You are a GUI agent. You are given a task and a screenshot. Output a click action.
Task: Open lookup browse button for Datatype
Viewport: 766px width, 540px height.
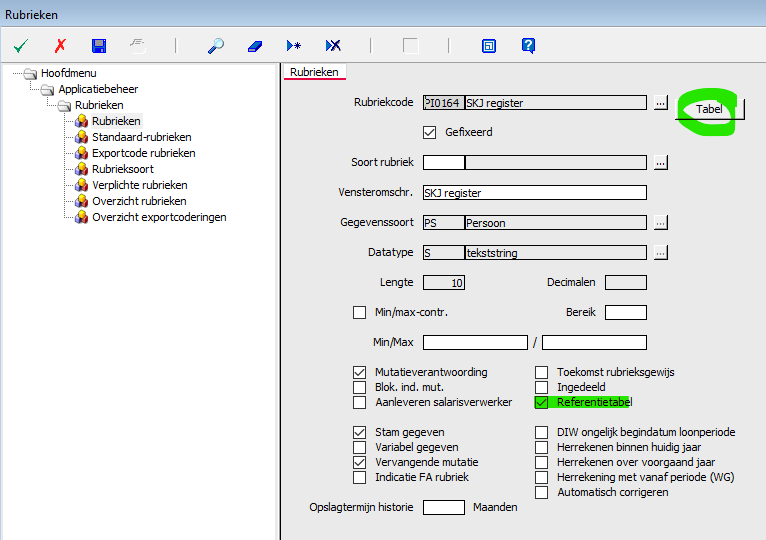coord(660,253)
